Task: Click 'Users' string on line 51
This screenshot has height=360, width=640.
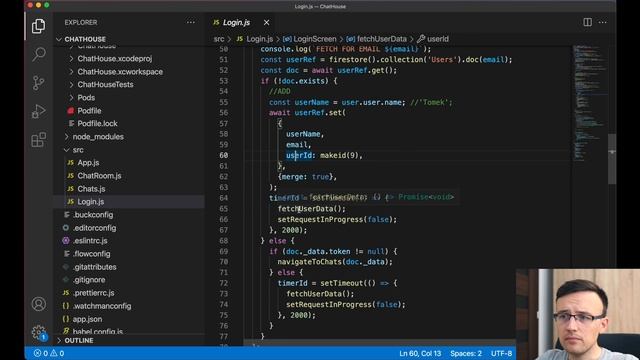Action: (442, 60)
